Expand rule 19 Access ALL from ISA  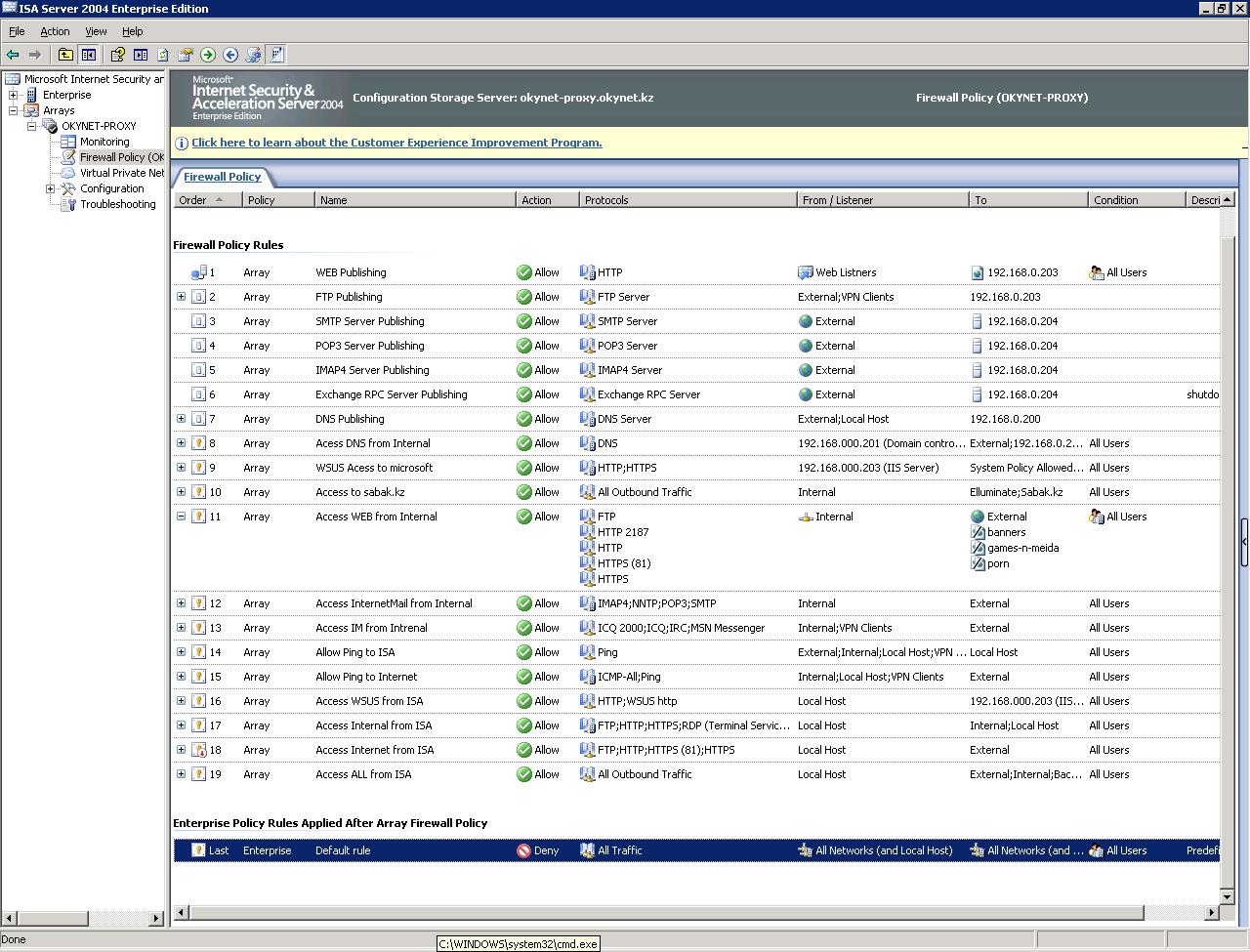tap(181, 774)
